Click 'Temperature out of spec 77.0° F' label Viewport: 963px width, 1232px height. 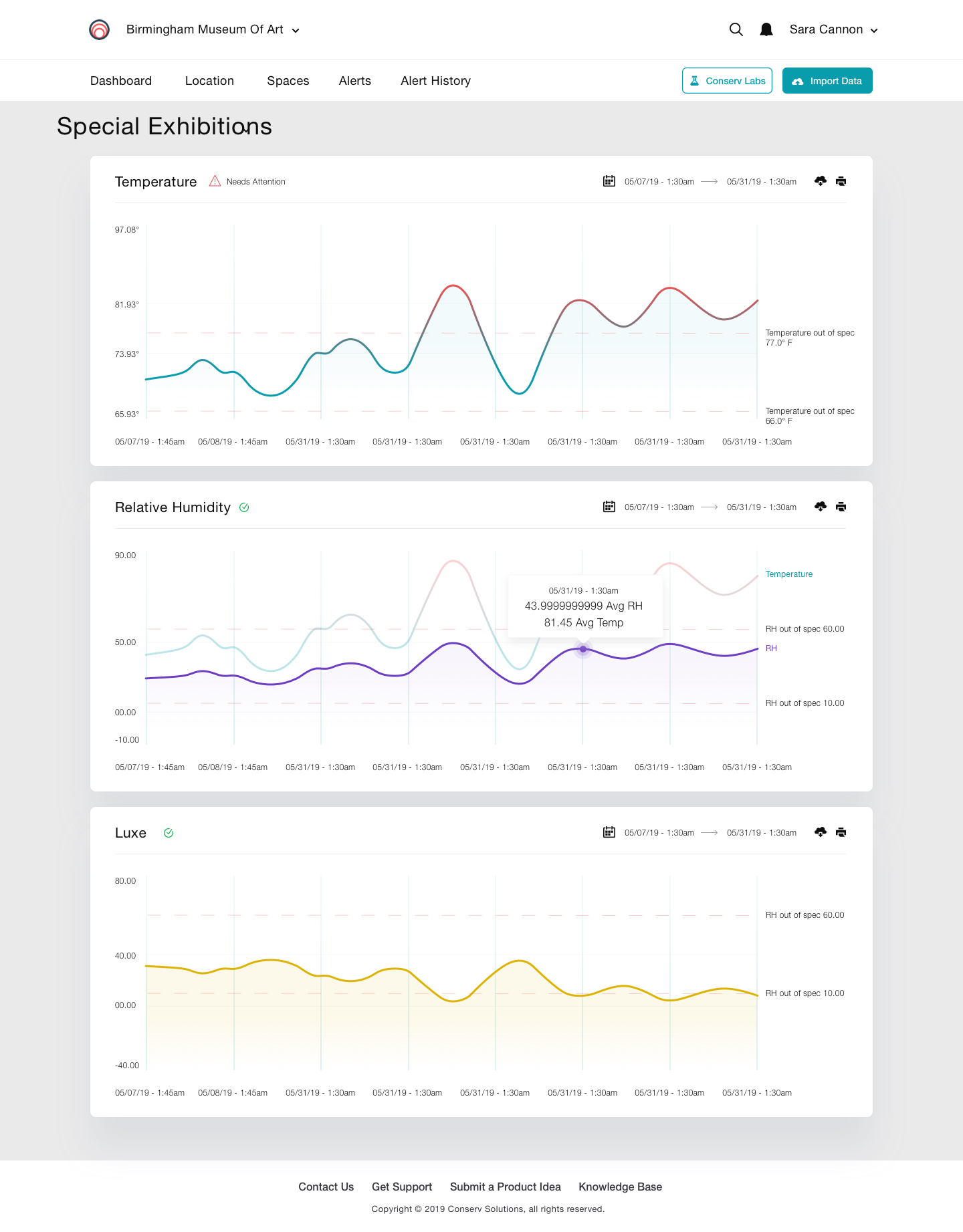[810, 338]
